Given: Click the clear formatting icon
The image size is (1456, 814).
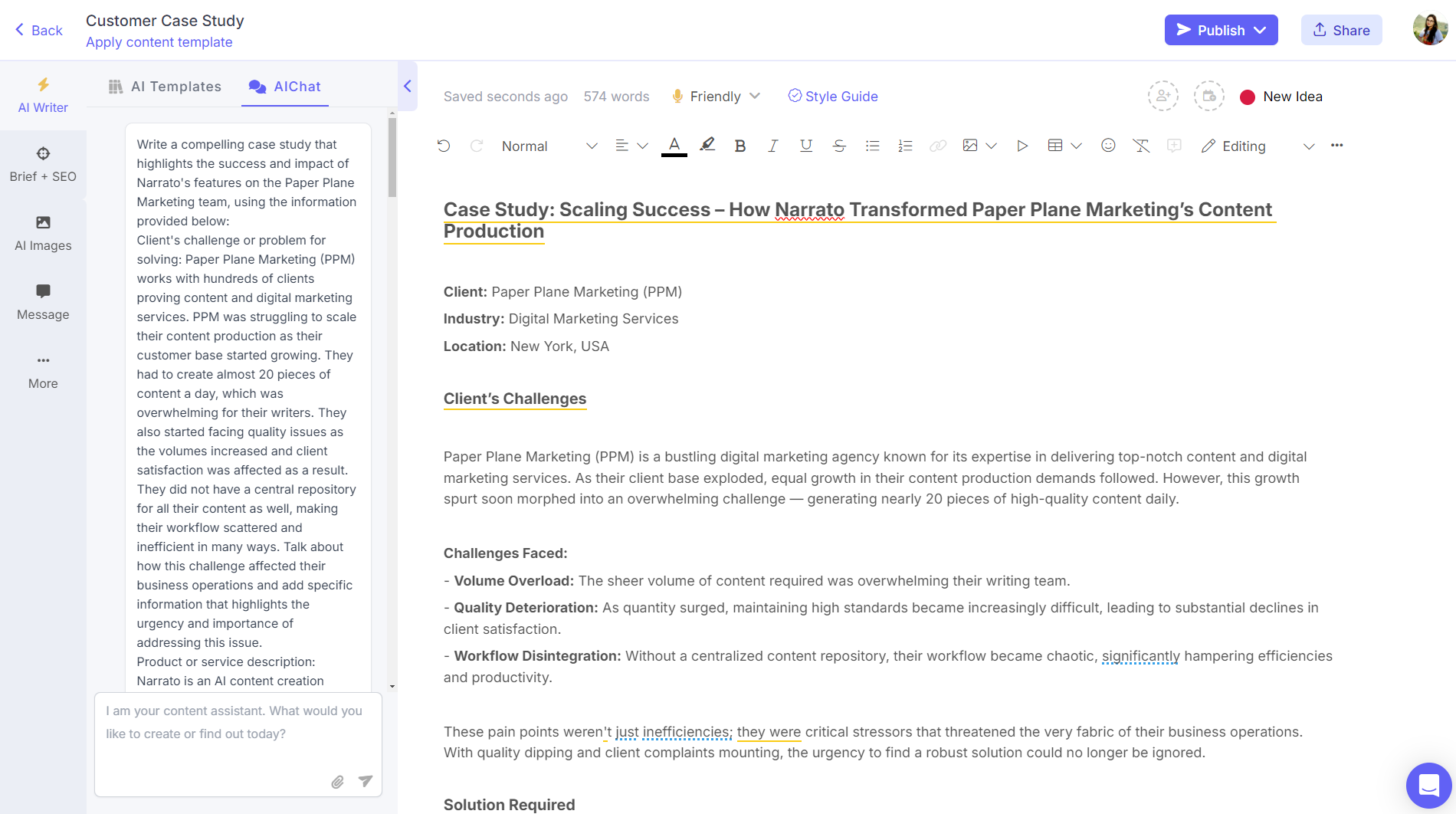Looking at the screenshot, I should point(1141,146).
